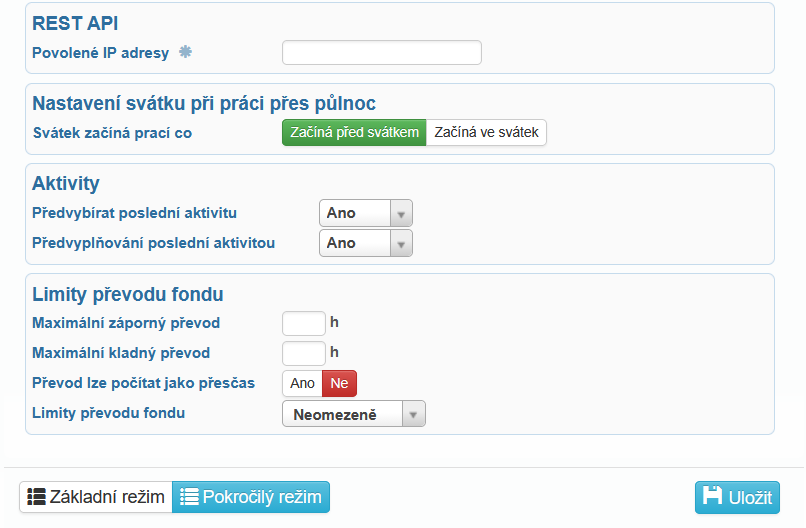The height and width of the screenshot is (528, 806).
Task: Click the list icon in Pokročilý režim
Action: click(188, 497)
